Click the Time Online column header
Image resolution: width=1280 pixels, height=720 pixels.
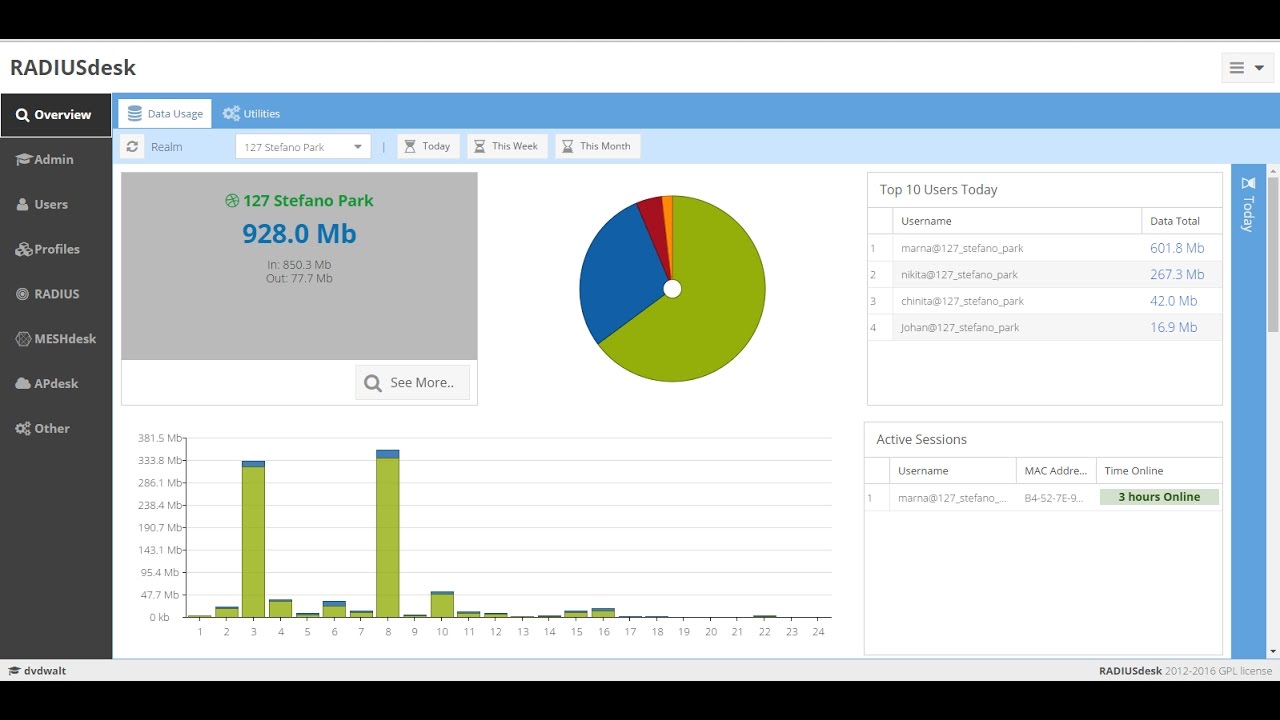click(x=1158, y=471)
